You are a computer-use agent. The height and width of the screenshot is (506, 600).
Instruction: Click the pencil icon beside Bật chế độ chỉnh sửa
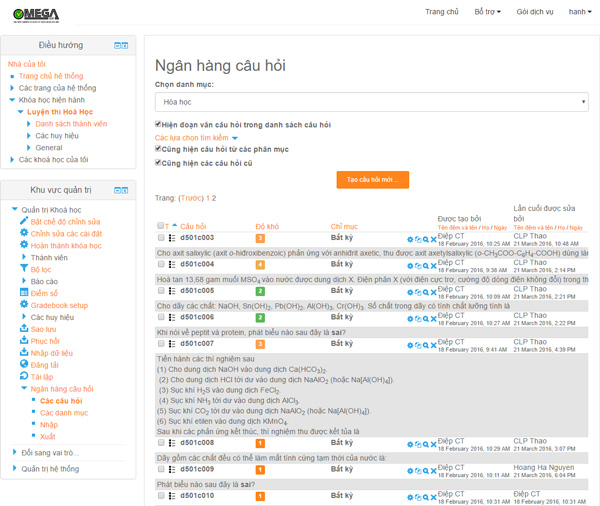tap(24, 221)
